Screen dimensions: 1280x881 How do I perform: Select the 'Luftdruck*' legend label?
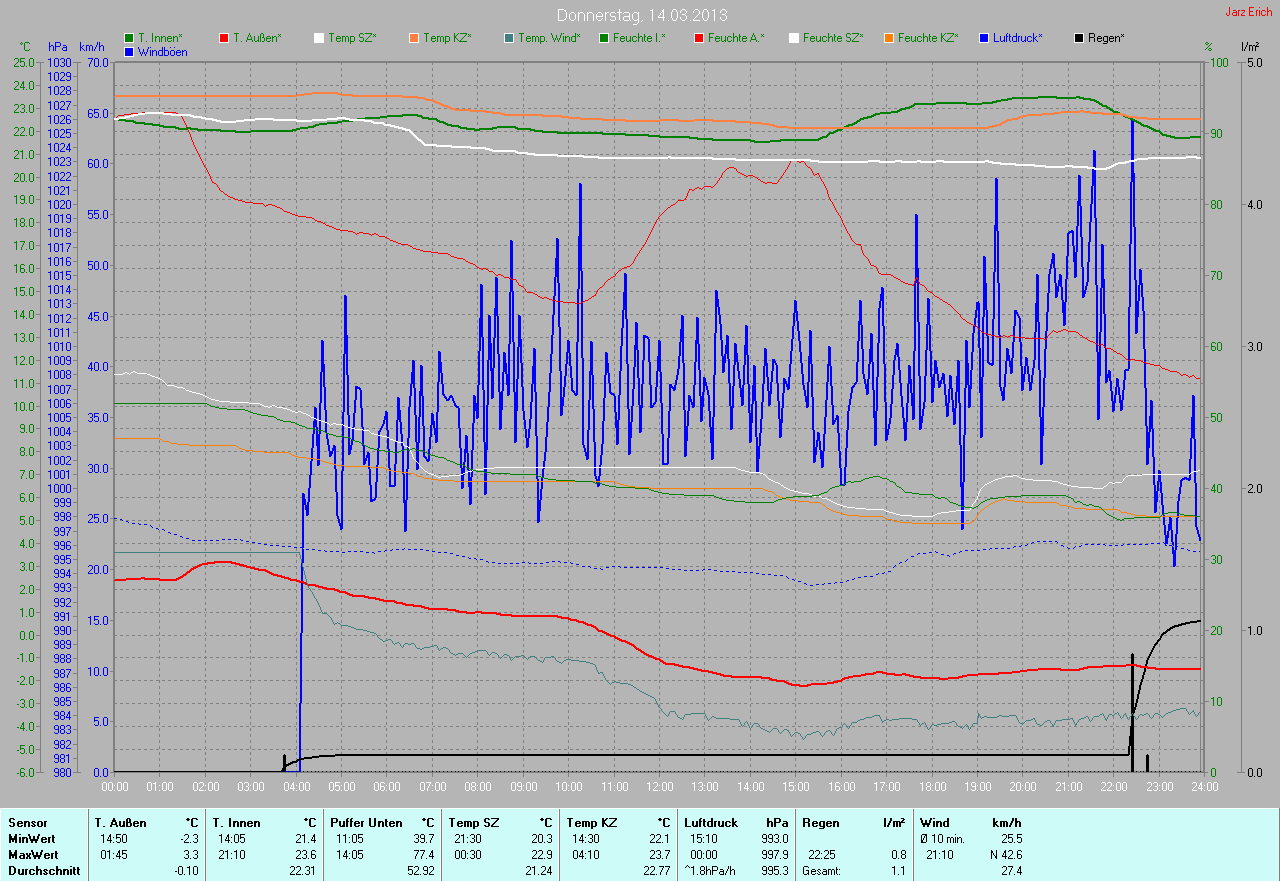pos(1018,38)
